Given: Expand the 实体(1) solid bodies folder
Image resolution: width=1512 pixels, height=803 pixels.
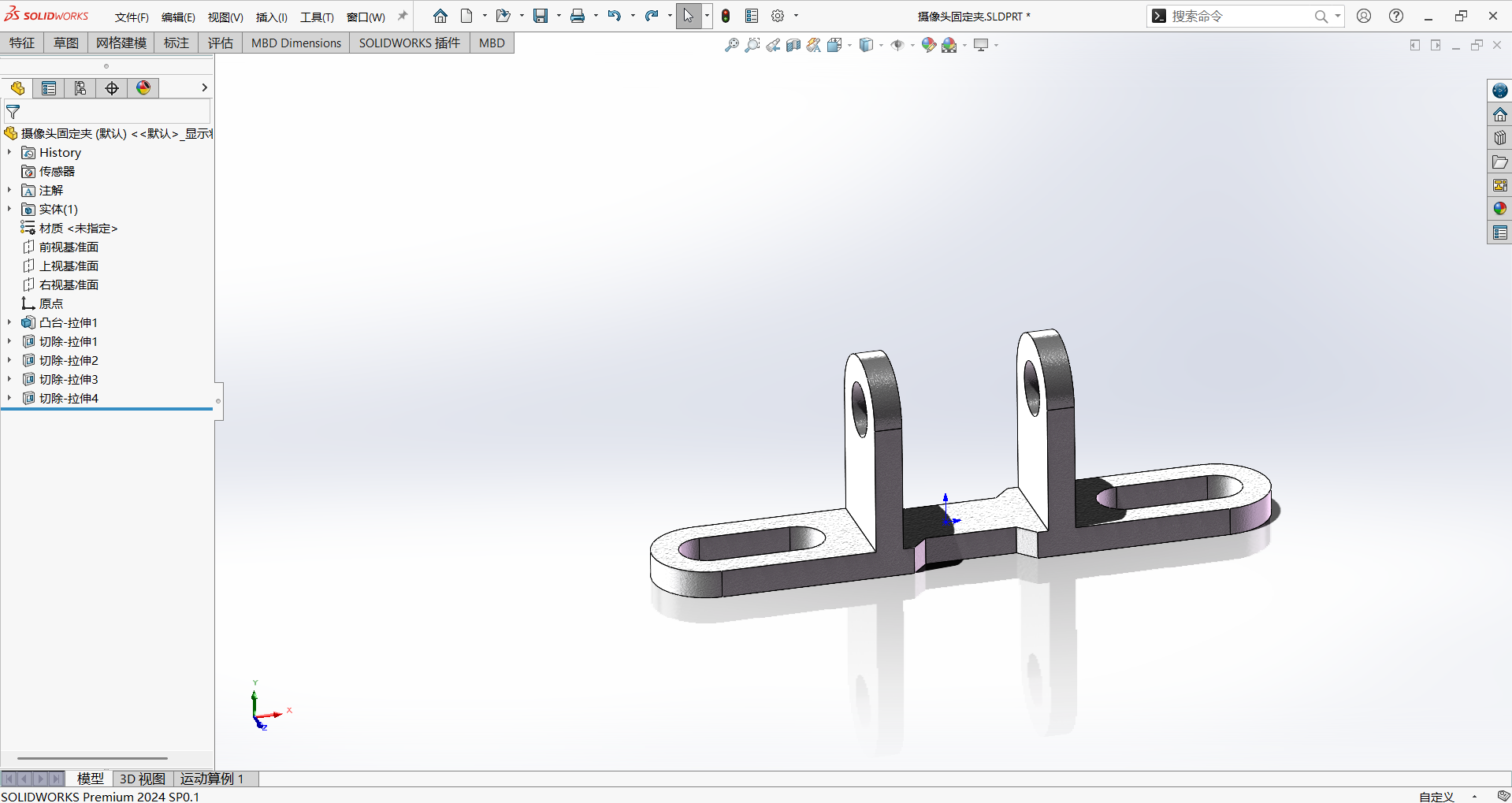Looking at the screenshot, I should click(9, 209).
